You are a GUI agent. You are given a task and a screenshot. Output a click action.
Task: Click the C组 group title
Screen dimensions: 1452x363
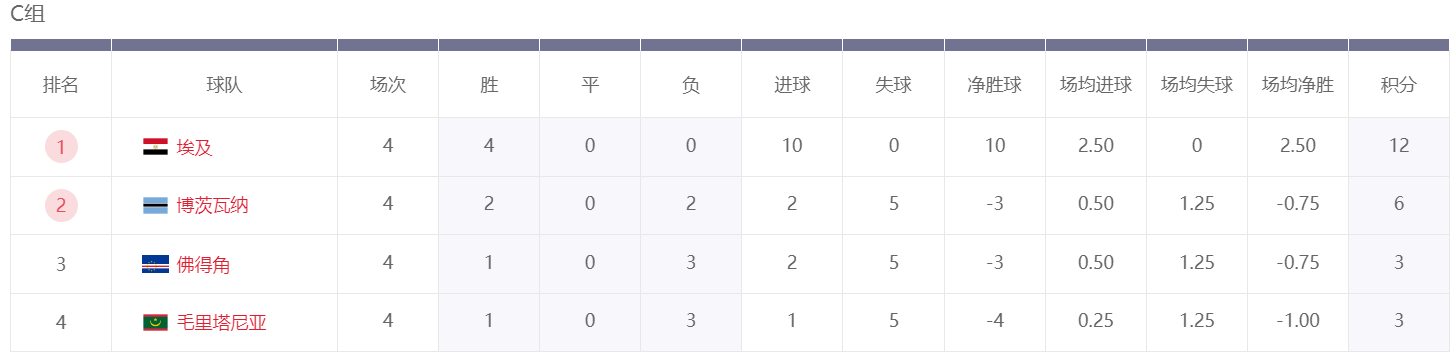[28, 14]
